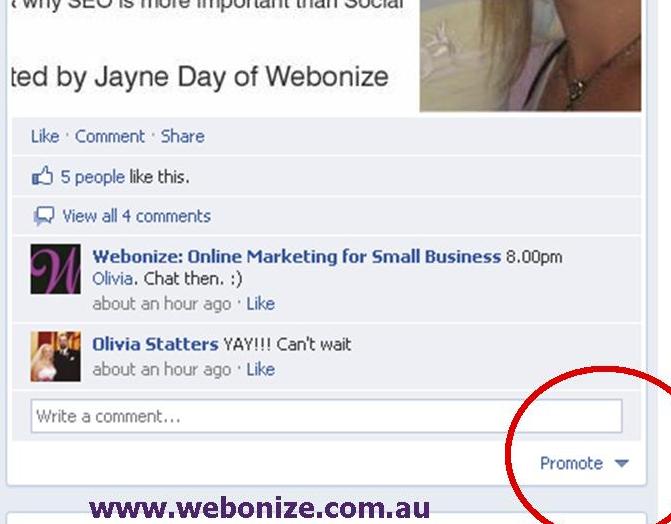
Task: Click the tagged Olivia name in comment
Action: click(113, 279)
